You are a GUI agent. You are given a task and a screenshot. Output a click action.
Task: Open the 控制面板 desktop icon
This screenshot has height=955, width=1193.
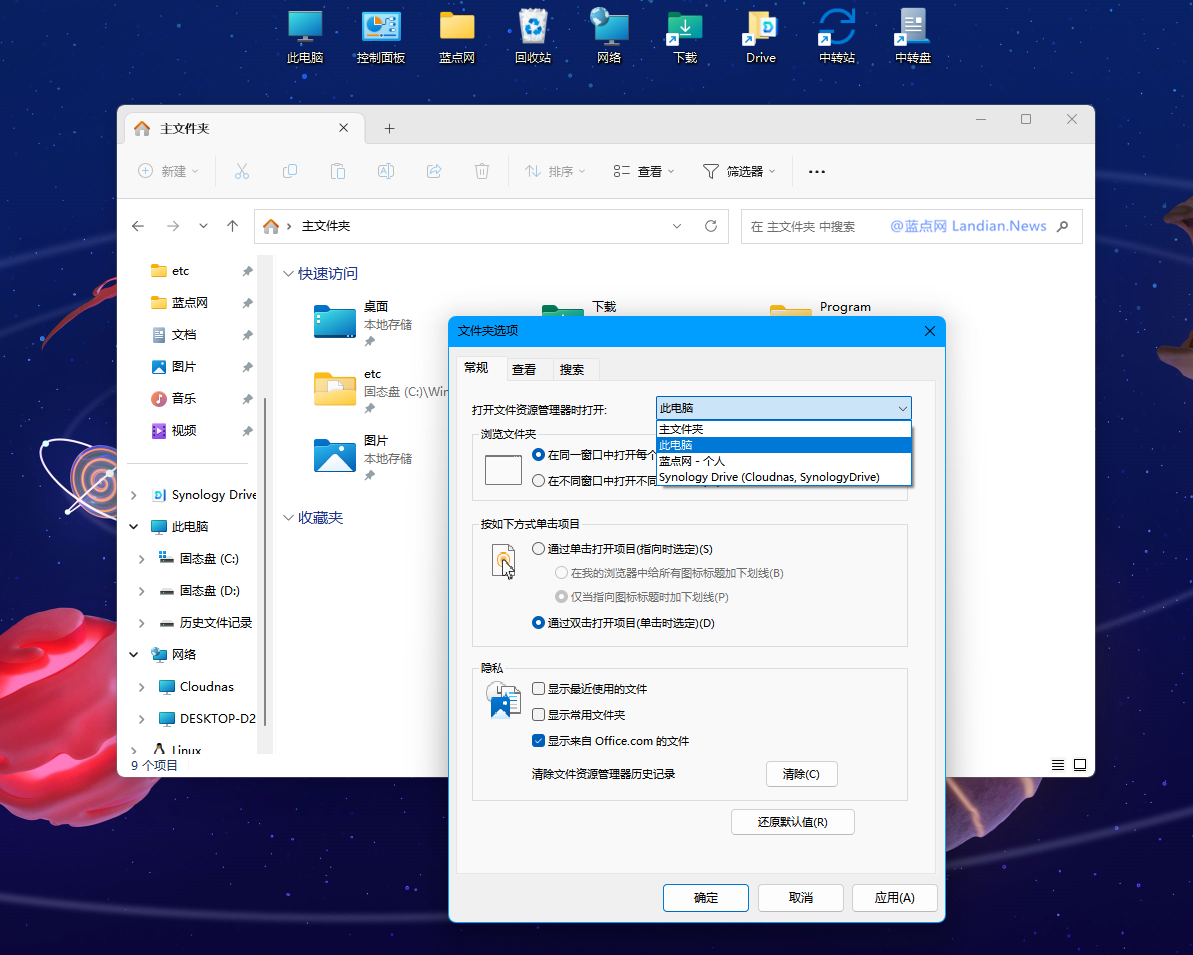[x=380, y=36]
